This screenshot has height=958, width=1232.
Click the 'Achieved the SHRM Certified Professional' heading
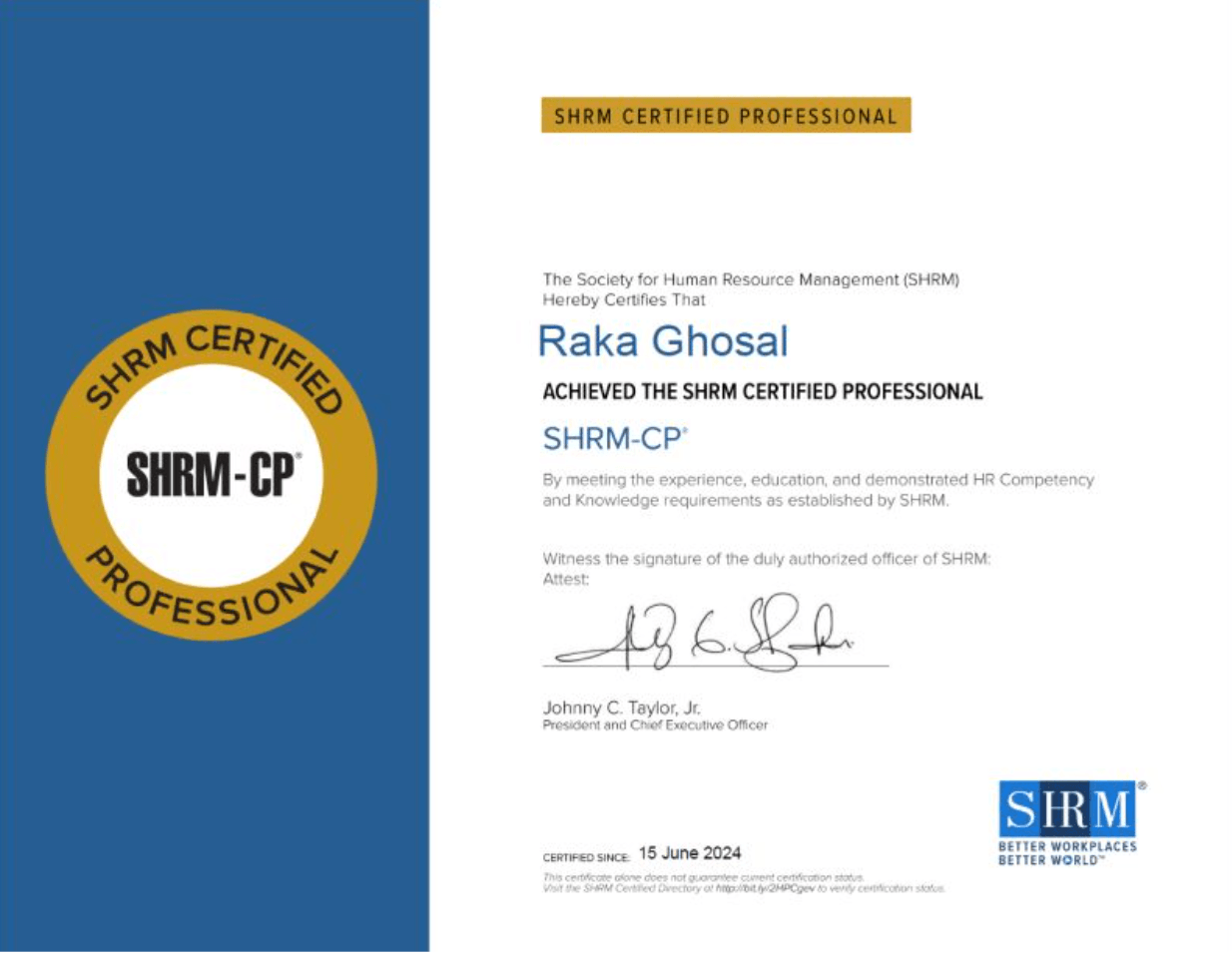(x=762, y=391)
